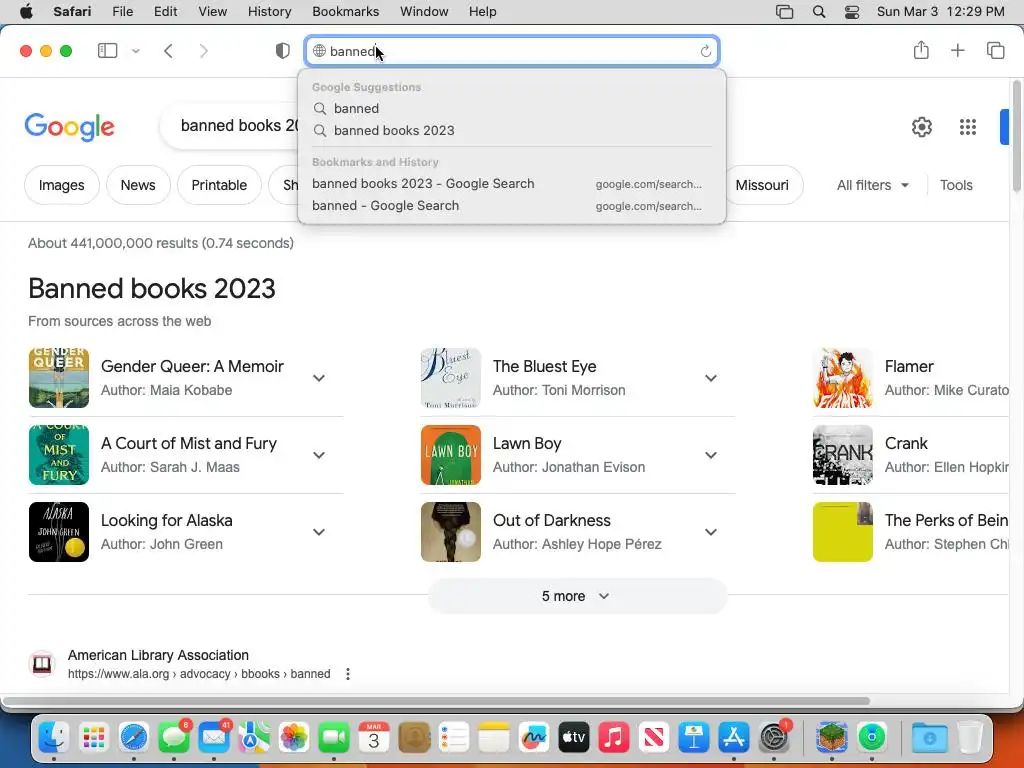Open the Google apps grid

(968, 127)
